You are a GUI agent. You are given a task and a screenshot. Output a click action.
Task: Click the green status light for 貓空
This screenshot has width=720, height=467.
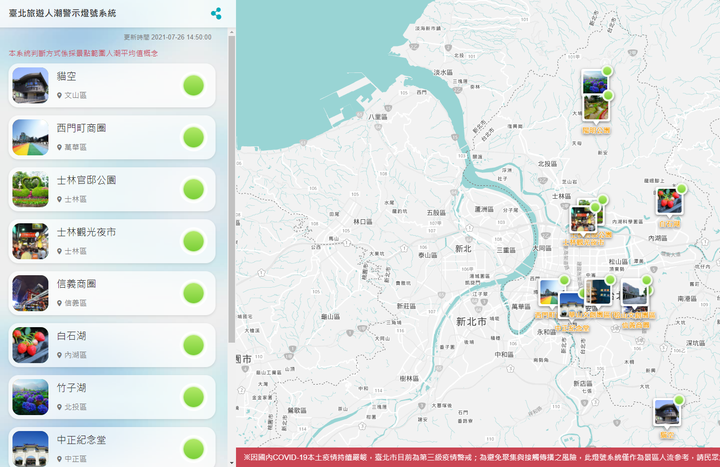pyautogui.click(x=194, y=85)
